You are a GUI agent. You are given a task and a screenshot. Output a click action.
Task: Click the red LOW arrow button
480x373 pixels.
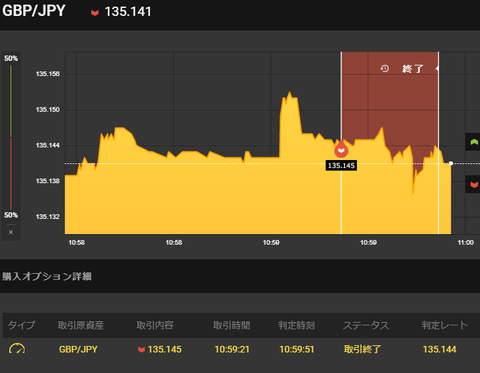click(x=473, y=184)
